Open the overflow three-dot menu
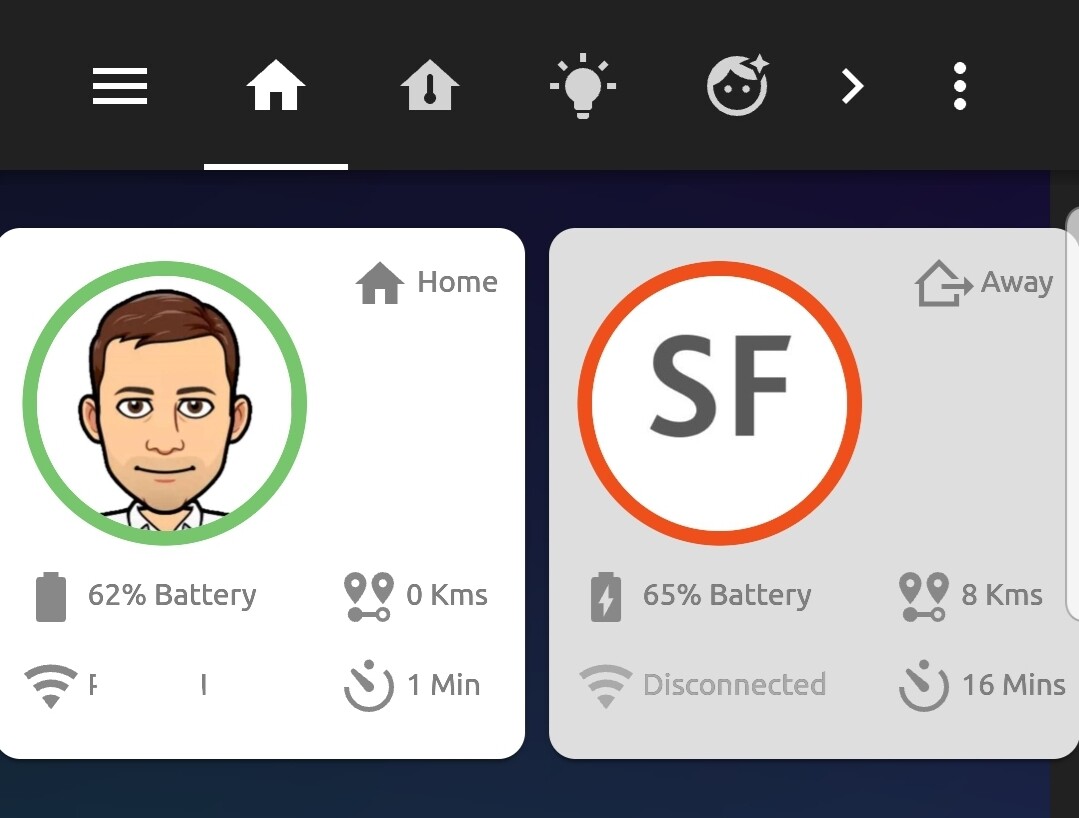The image size is (1079, 818). pos(958,85)
